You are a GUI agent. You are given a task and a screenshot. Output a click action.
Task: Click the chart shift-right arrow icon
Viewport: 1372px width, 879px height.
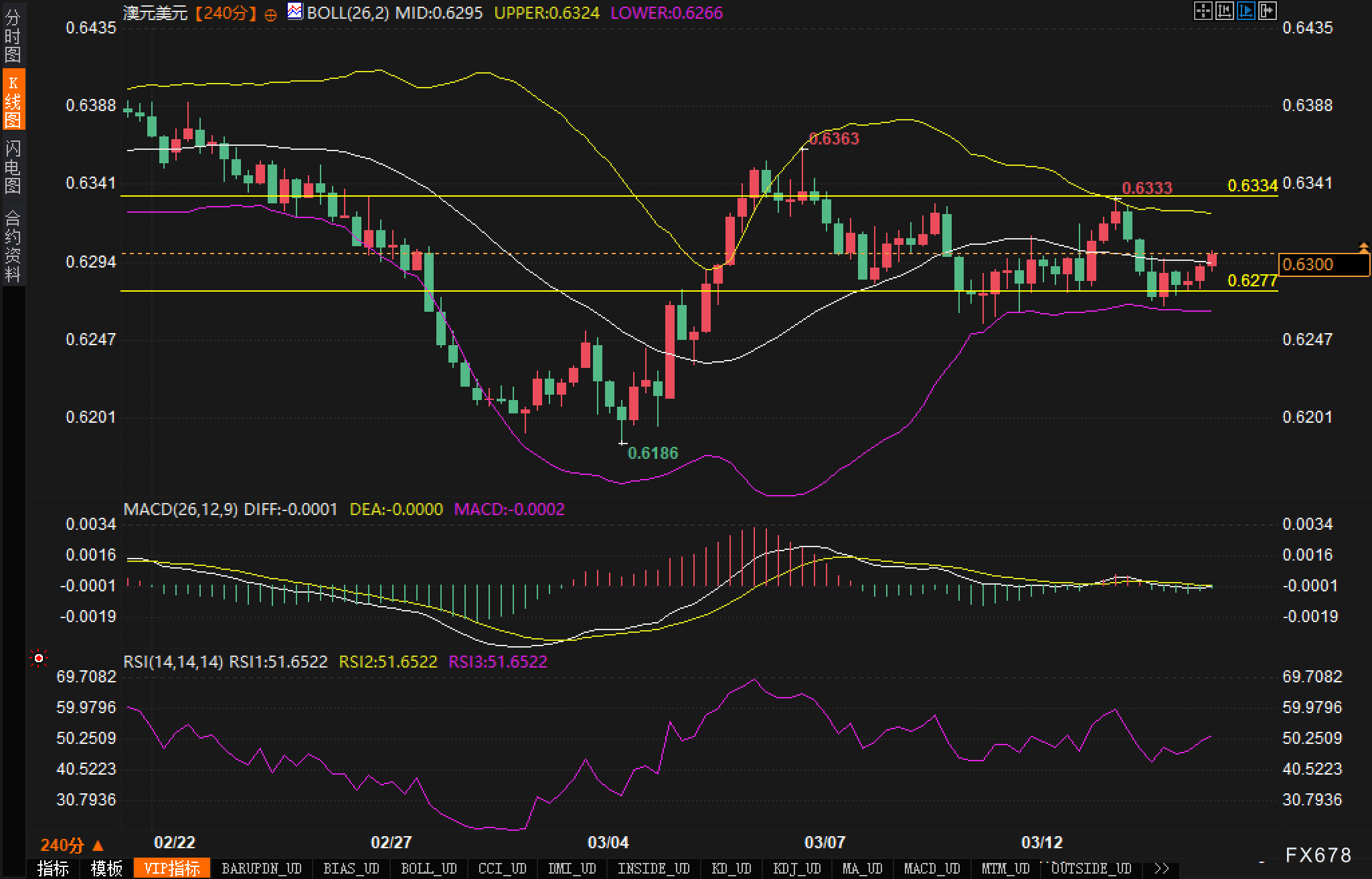click(x=1268, y=11)
